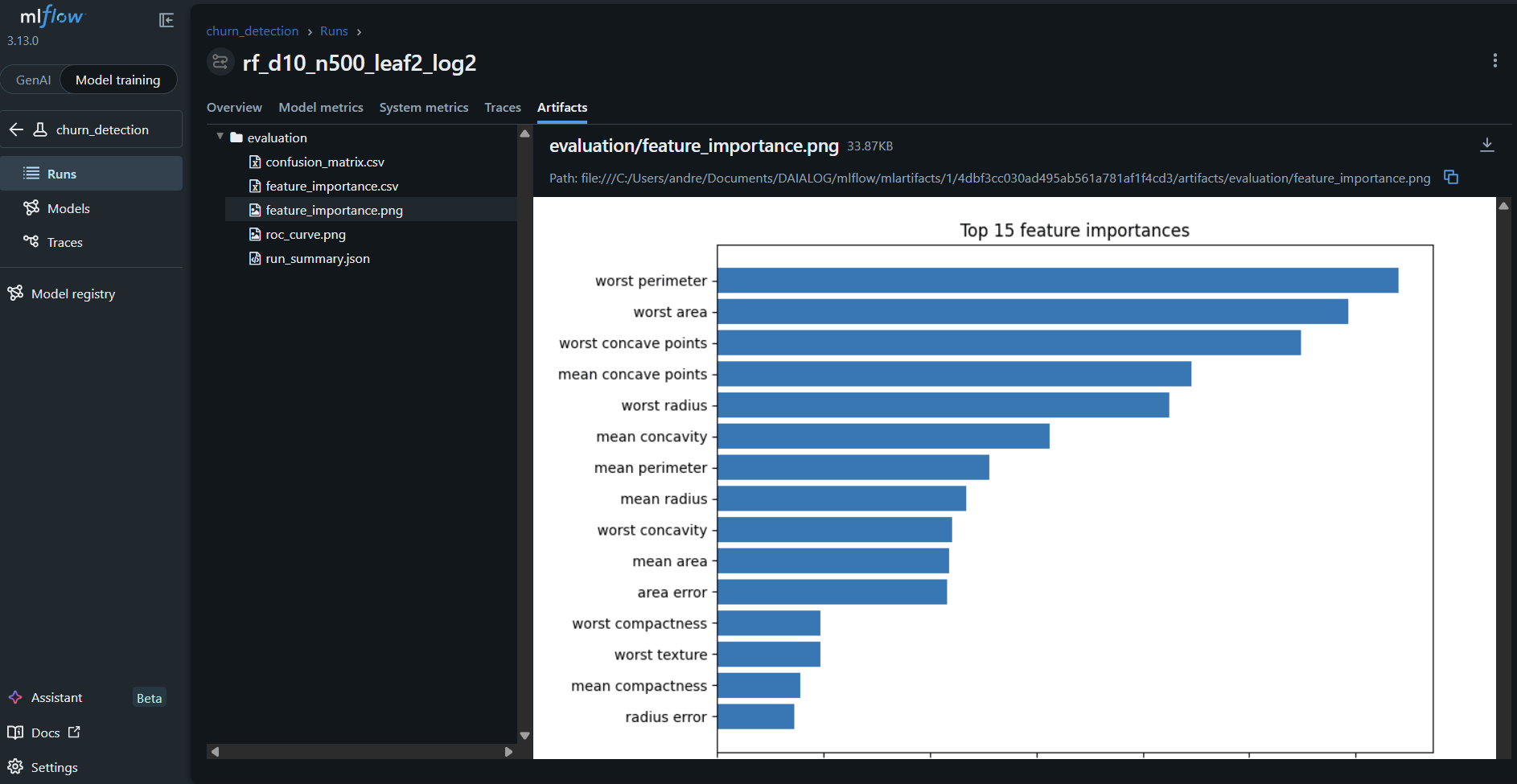Go back using the arrow beside churn_detection
Viewport: 1517px width, 784px height.
click(16, 129)
